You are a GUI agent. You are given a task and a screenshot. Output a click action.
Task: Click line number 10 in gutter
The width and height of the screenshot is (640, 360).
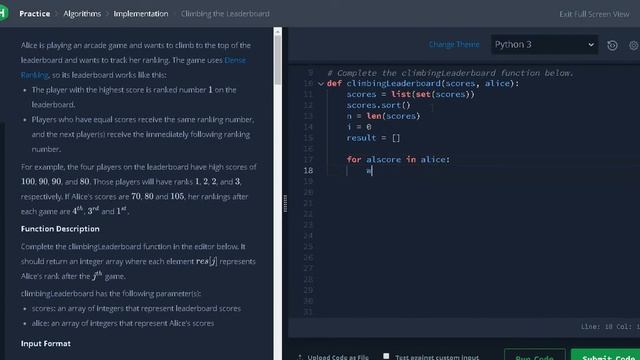pos(308,84)
